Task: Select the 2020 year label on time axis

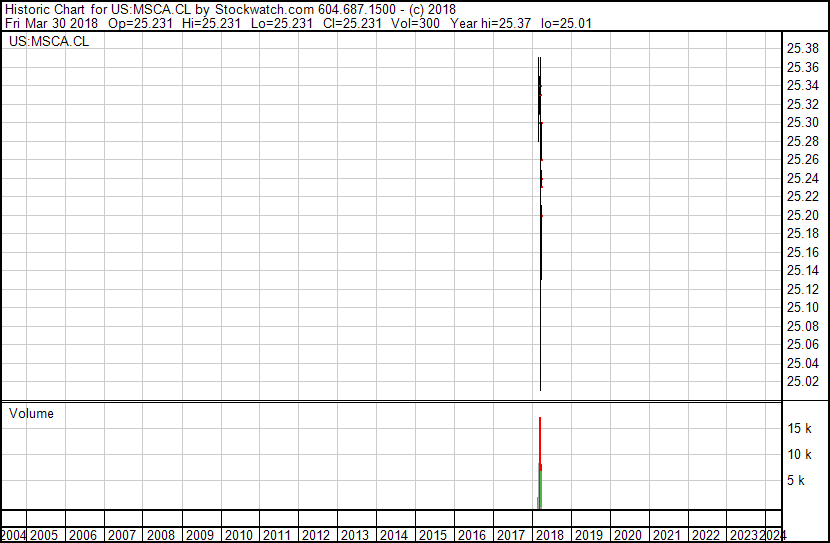Action: tap(627, 535)
